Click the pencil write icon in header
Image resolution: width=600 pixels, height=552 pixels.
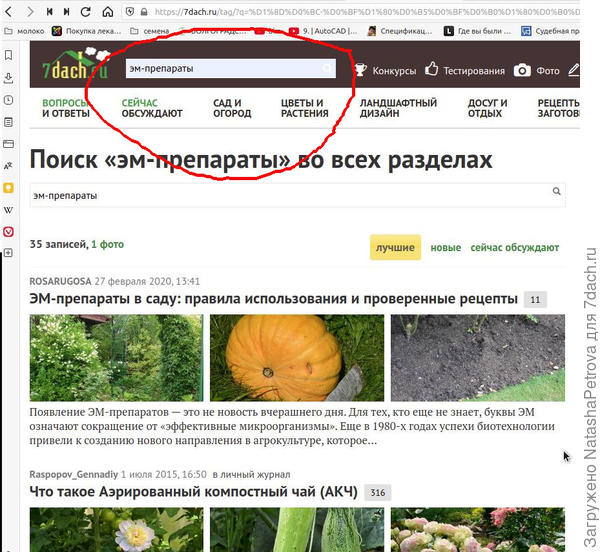(574, 70)
